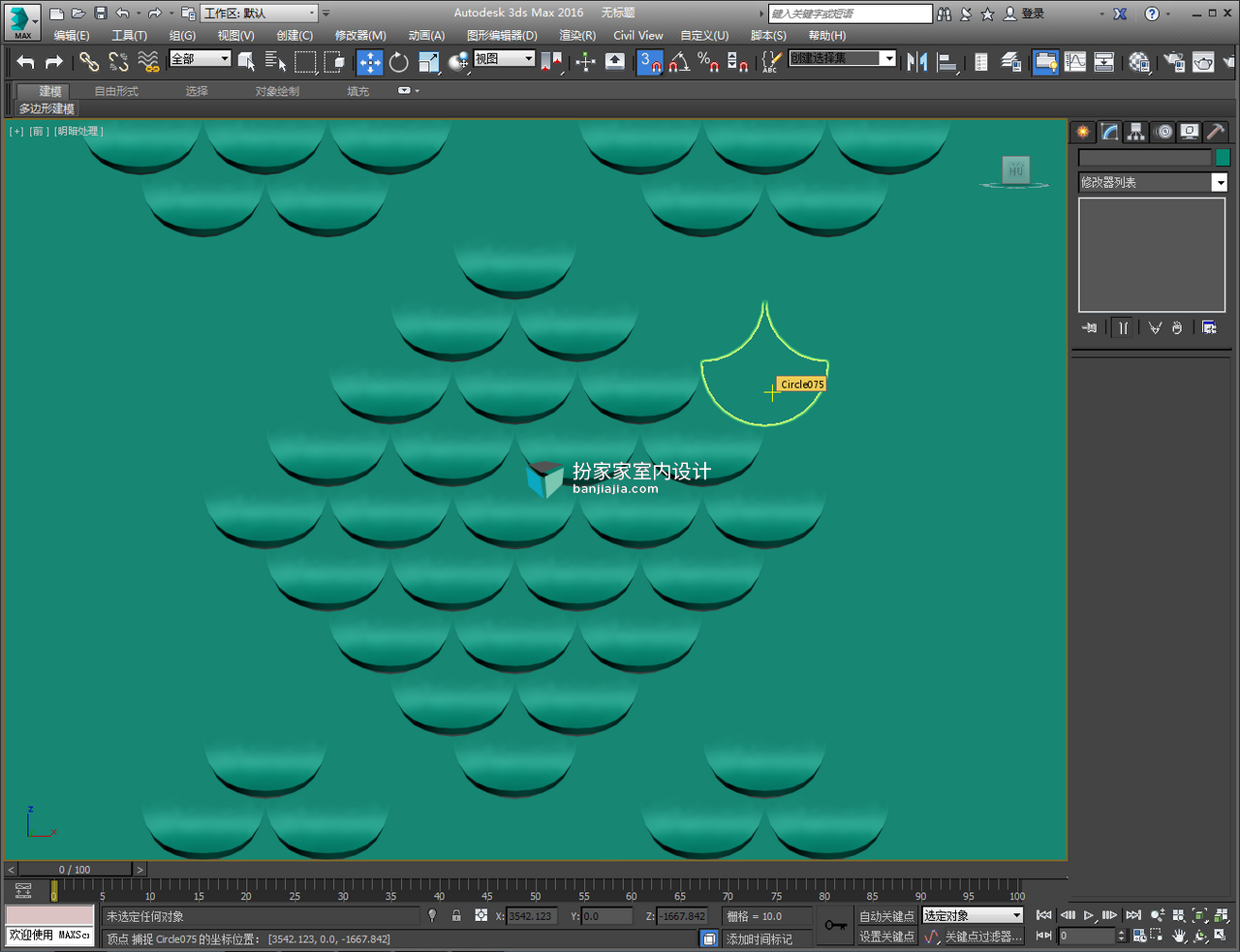Switch to the 自由形式 ribbon tab
The width and height of the screenshot is (1240, 952).
pyautogui.click(x=116, y=91)
